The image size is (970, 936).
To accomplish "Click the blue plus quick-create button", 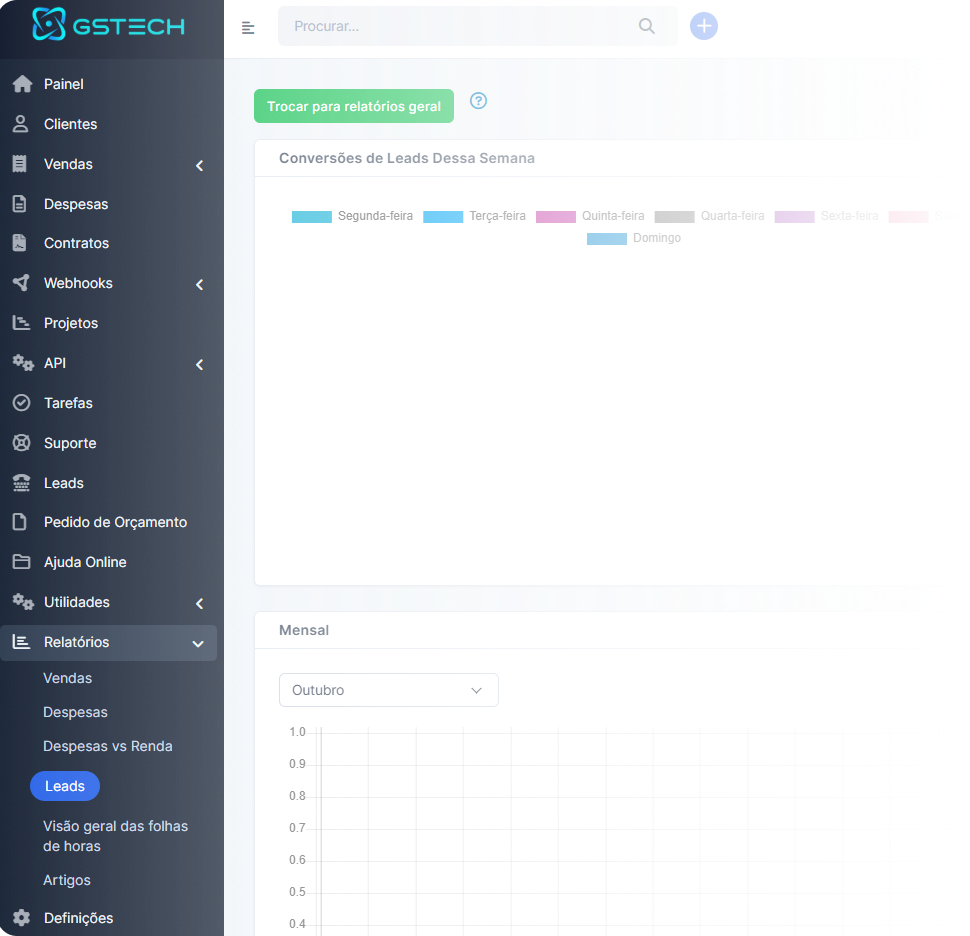I will tap(704, 26).
